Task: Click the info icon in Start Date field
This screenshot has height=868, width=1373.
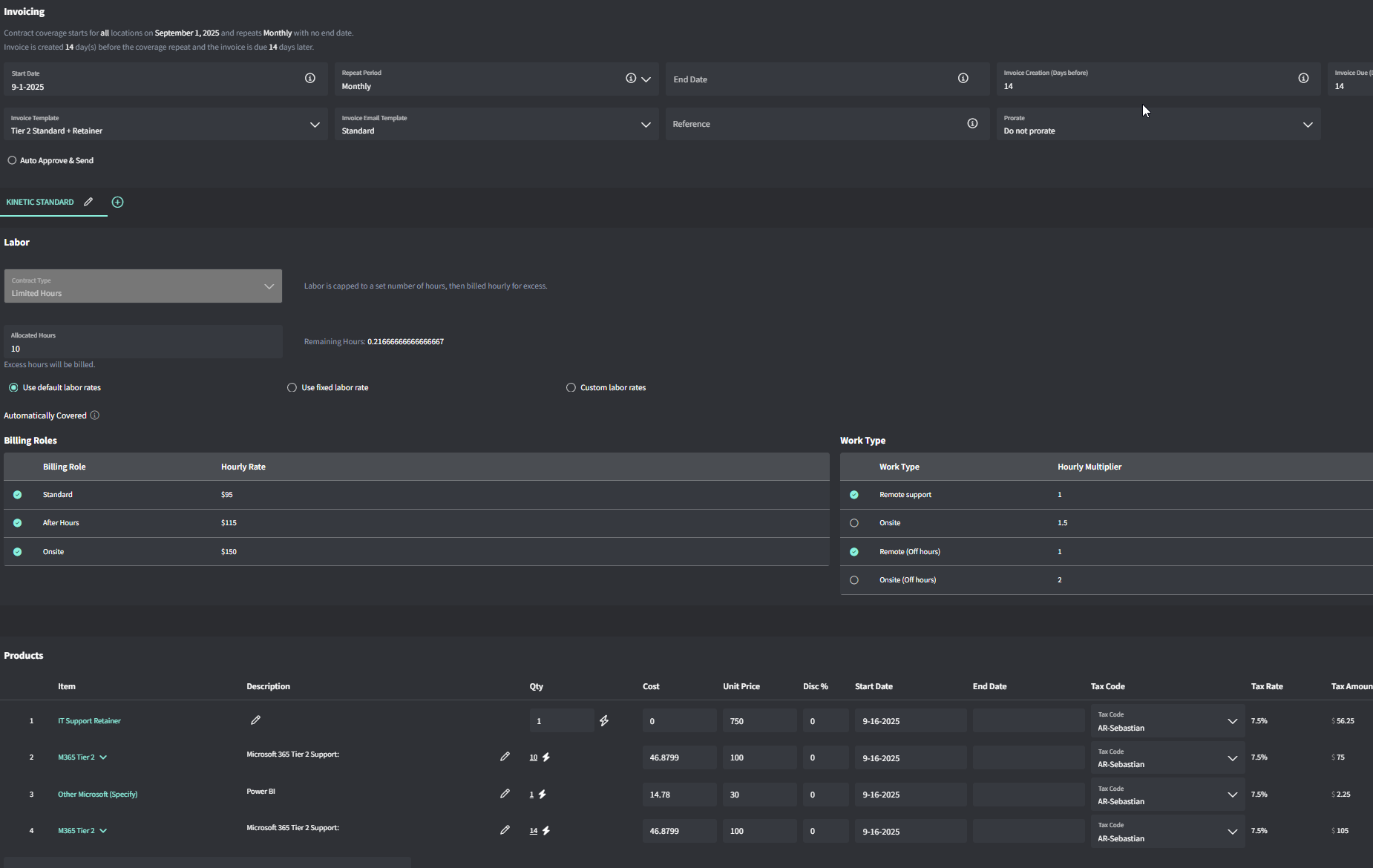Action: pyautogui.click(x=310, y=78)
